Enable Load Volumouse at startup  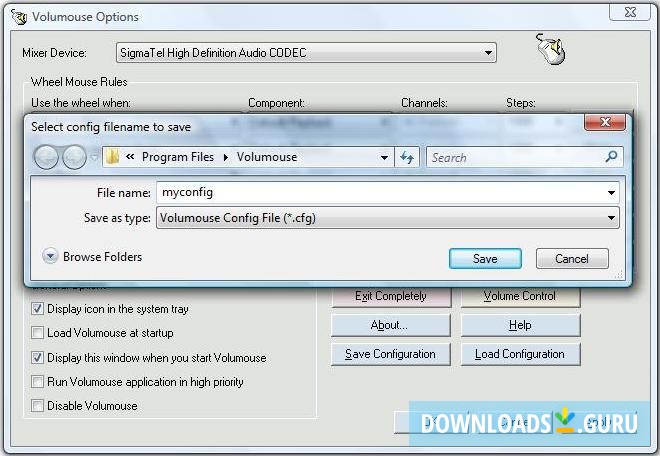coord(37,333)
